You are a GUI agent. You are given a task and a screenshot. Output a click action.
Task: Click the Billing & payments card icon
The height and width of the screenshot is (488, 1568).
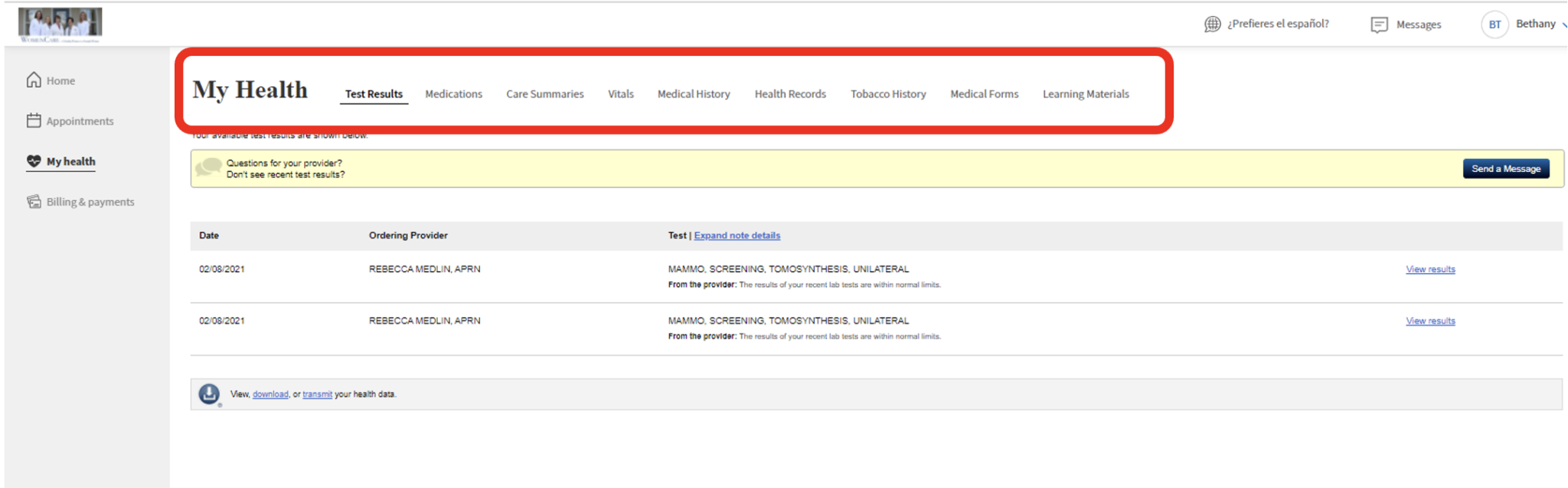(x=34, y=202)
